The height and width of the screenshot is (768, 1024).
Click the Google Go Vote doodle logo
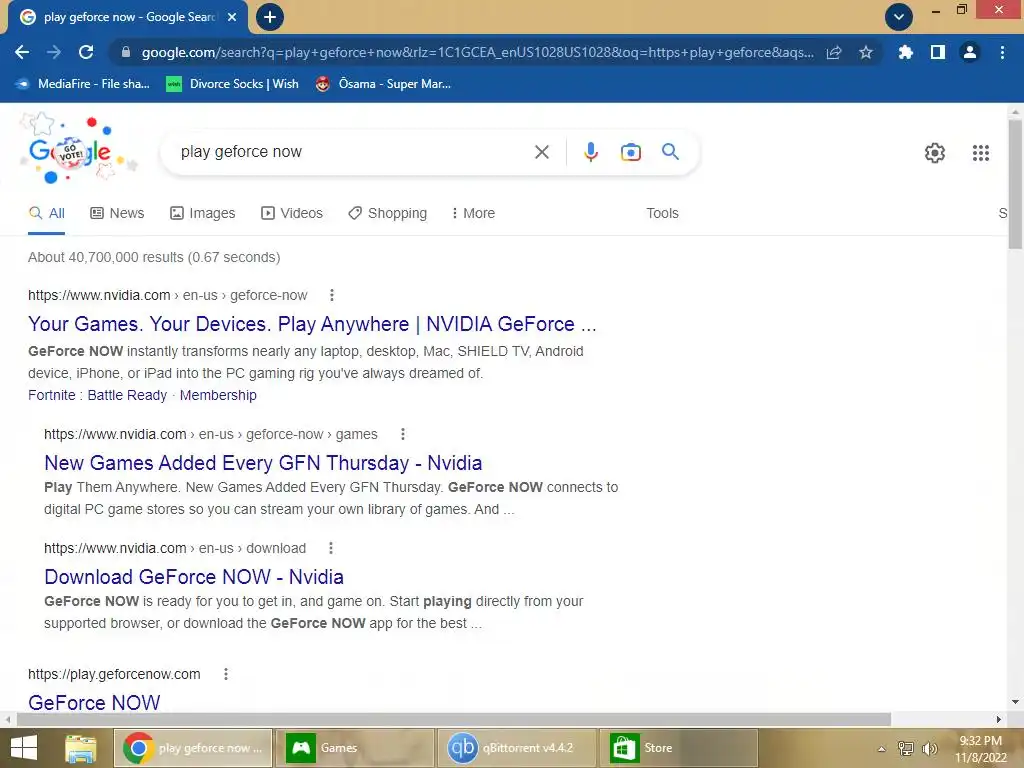(77, 150)
